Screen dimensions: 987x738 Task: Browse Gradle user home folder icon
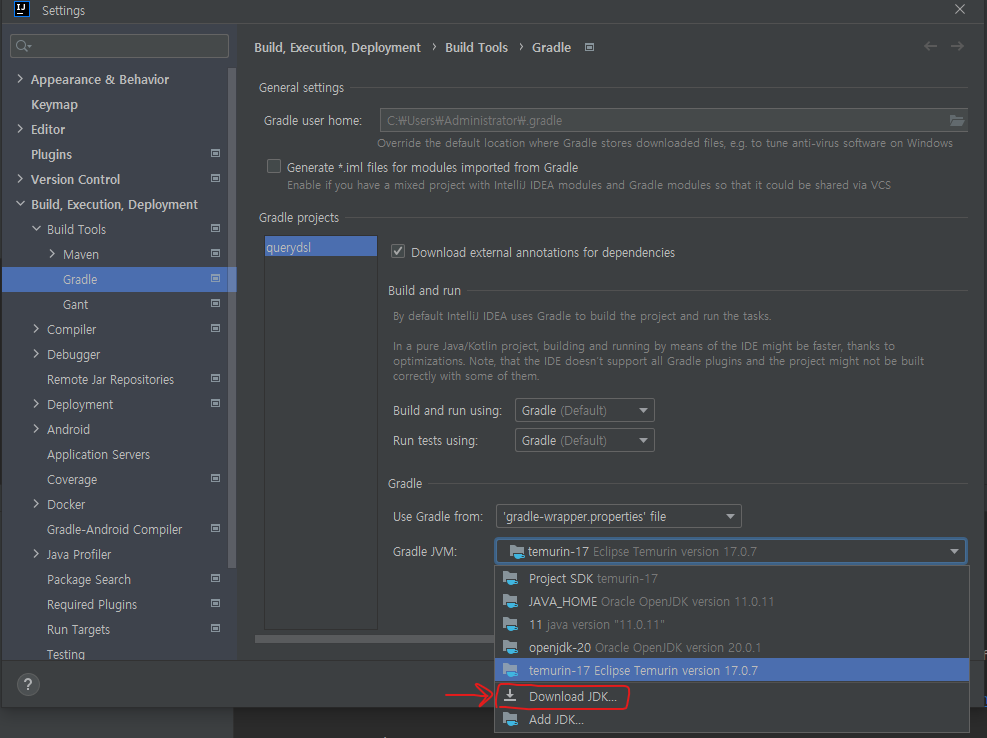pos(956,120)
